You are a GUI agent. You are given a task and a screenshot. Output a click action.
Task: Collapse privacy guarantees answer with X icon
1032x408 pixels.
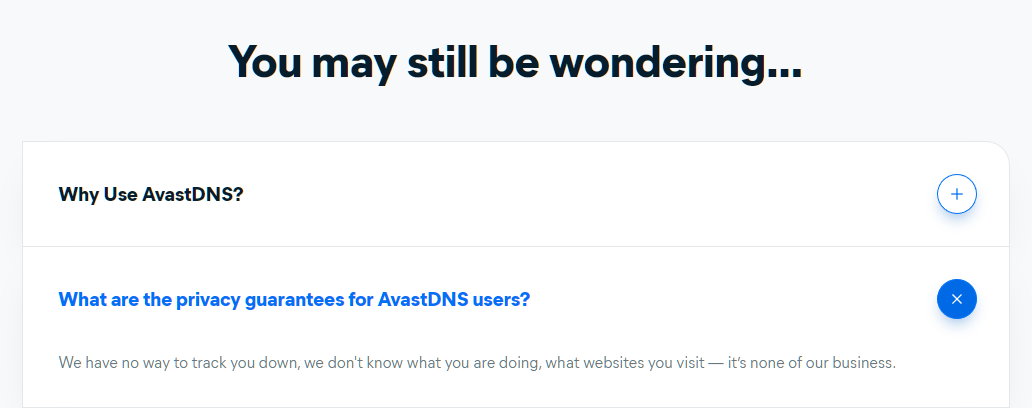coord(956,299)
